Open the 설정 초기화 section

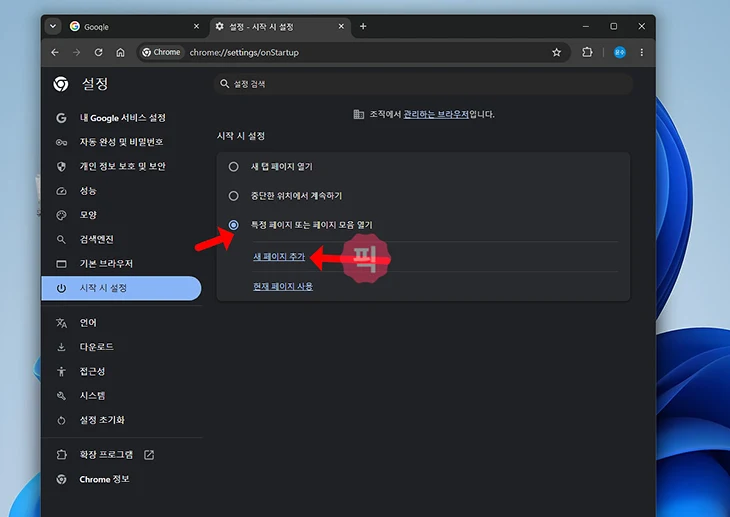tap(122, 420)
